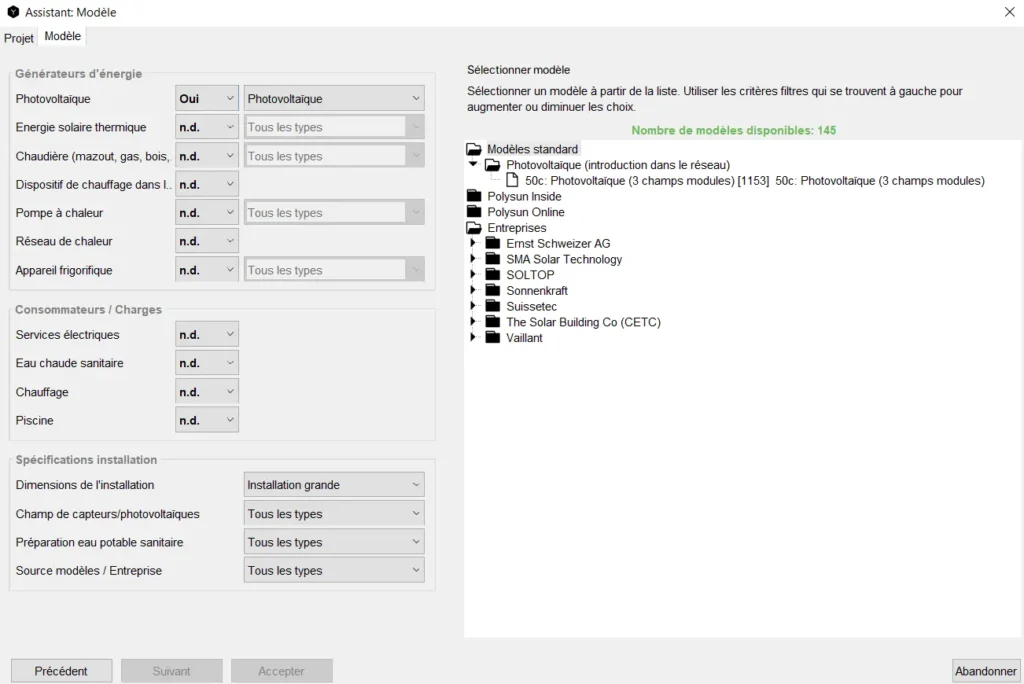Click the Modèles standard folder icon
The width and height of the screenshot is (1024, 684).
474,149
